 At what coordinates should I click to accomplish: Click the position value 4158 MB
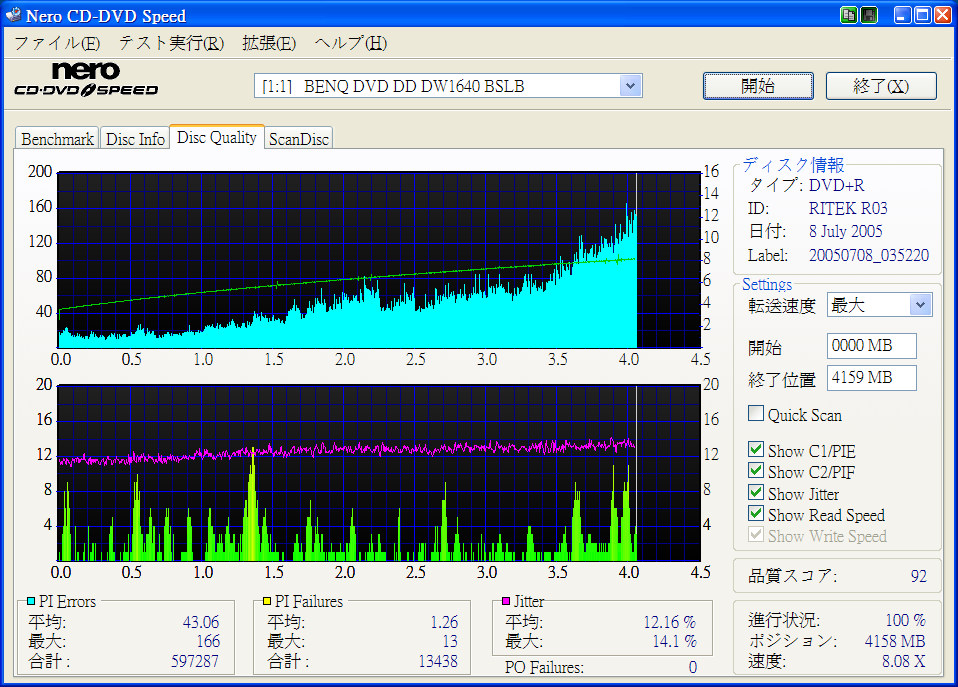point(895,641)
